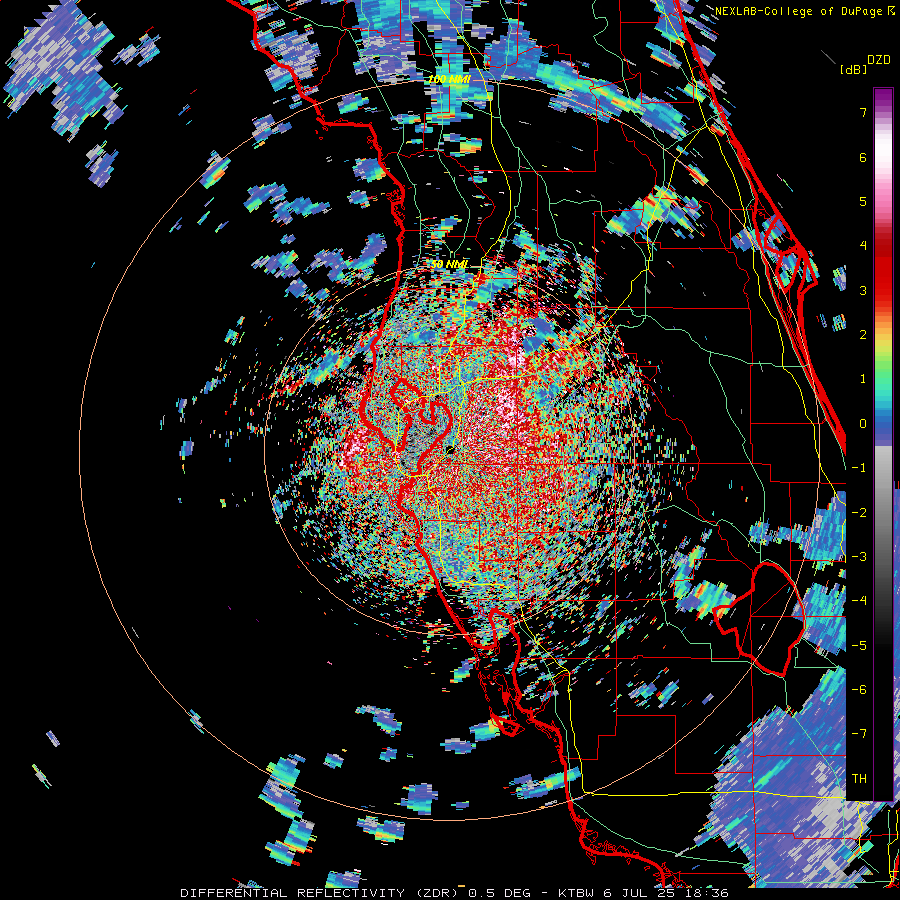Click the DZD legend title
Viewport: 900px width, 900px height.
point(878,60)
